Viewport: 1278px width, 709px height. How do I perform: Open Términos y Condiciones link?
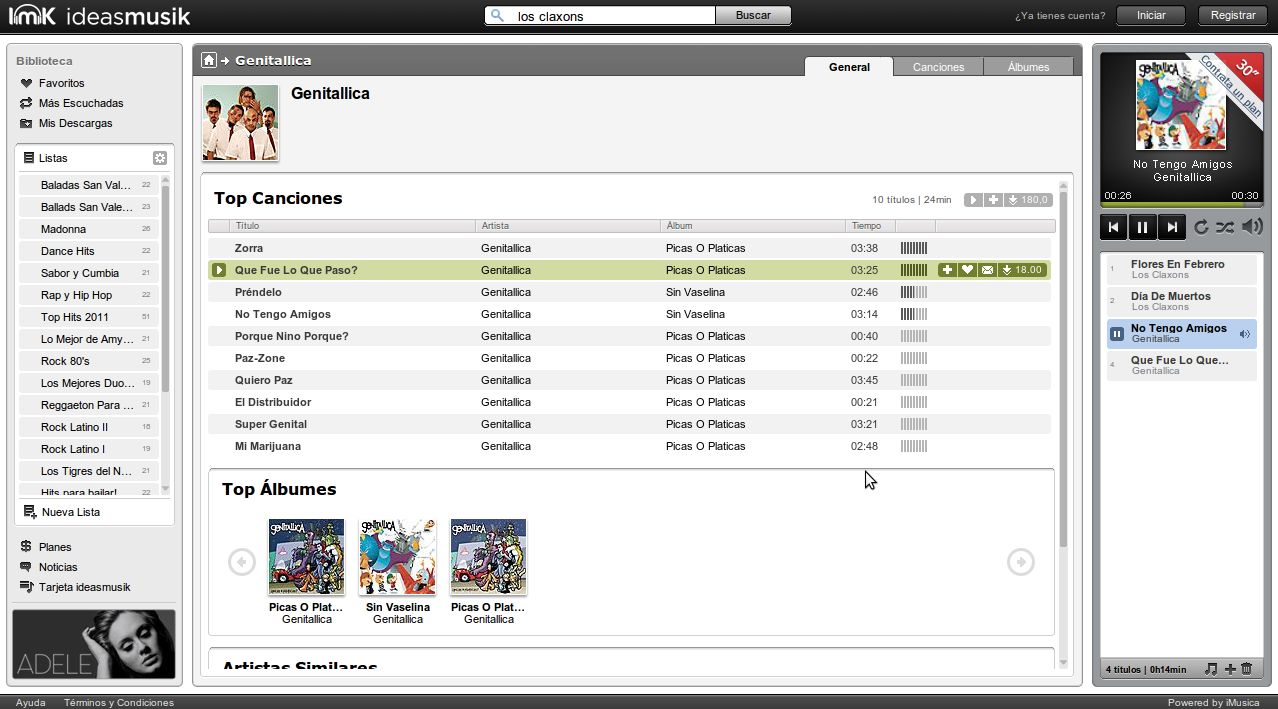(x=119, y=702)
